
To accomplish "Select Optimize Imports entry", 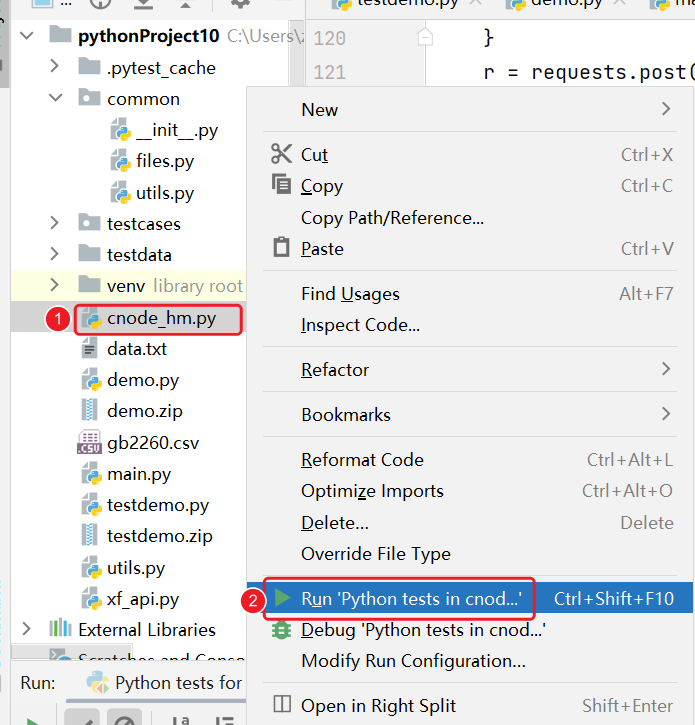I will click(x=470, y=491).
